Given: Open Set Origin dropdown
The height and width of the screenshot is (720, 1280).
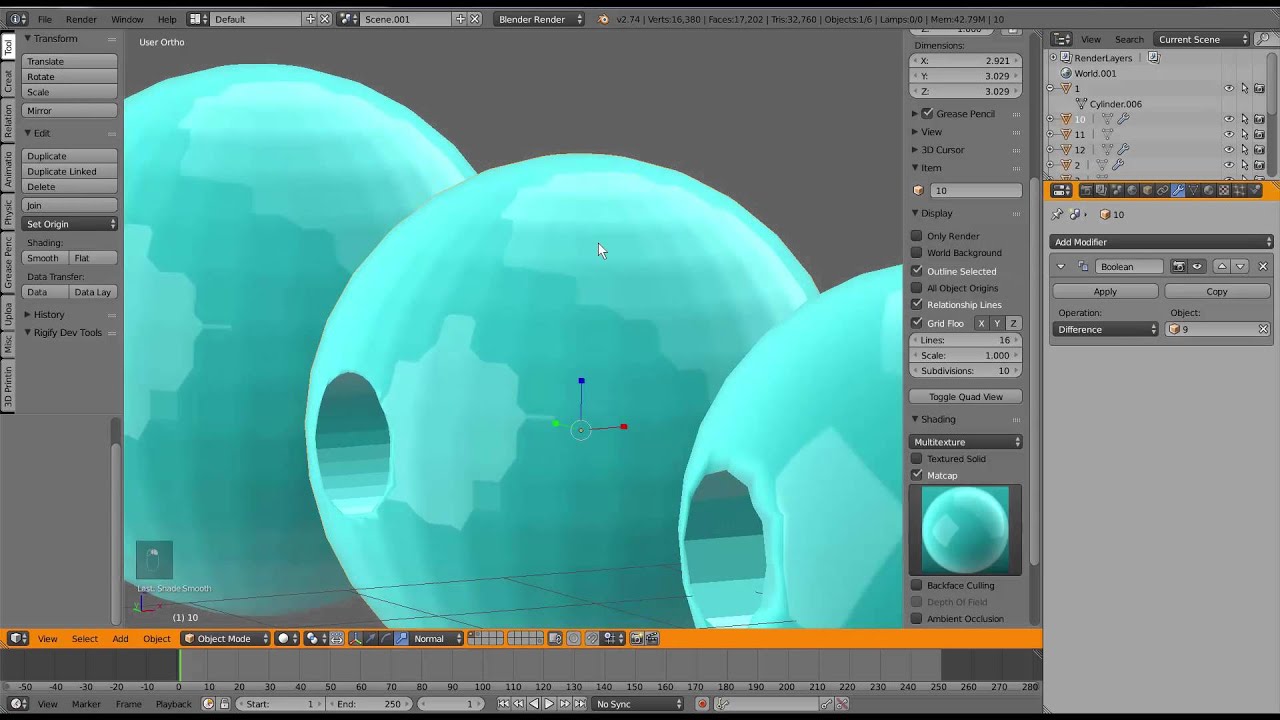Looking at the screenshot, I should (x=70, y=224).
